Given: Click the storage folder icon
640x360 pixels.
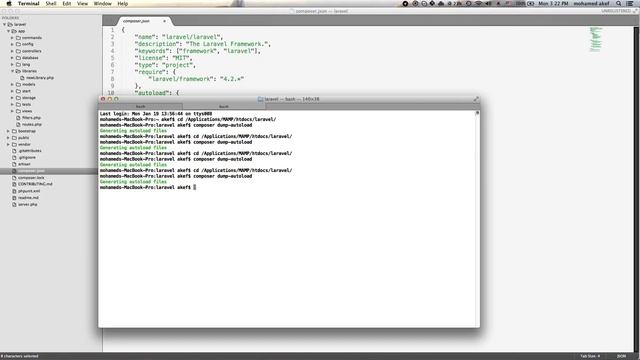Looking at the screenshot, I should [18, 98].
